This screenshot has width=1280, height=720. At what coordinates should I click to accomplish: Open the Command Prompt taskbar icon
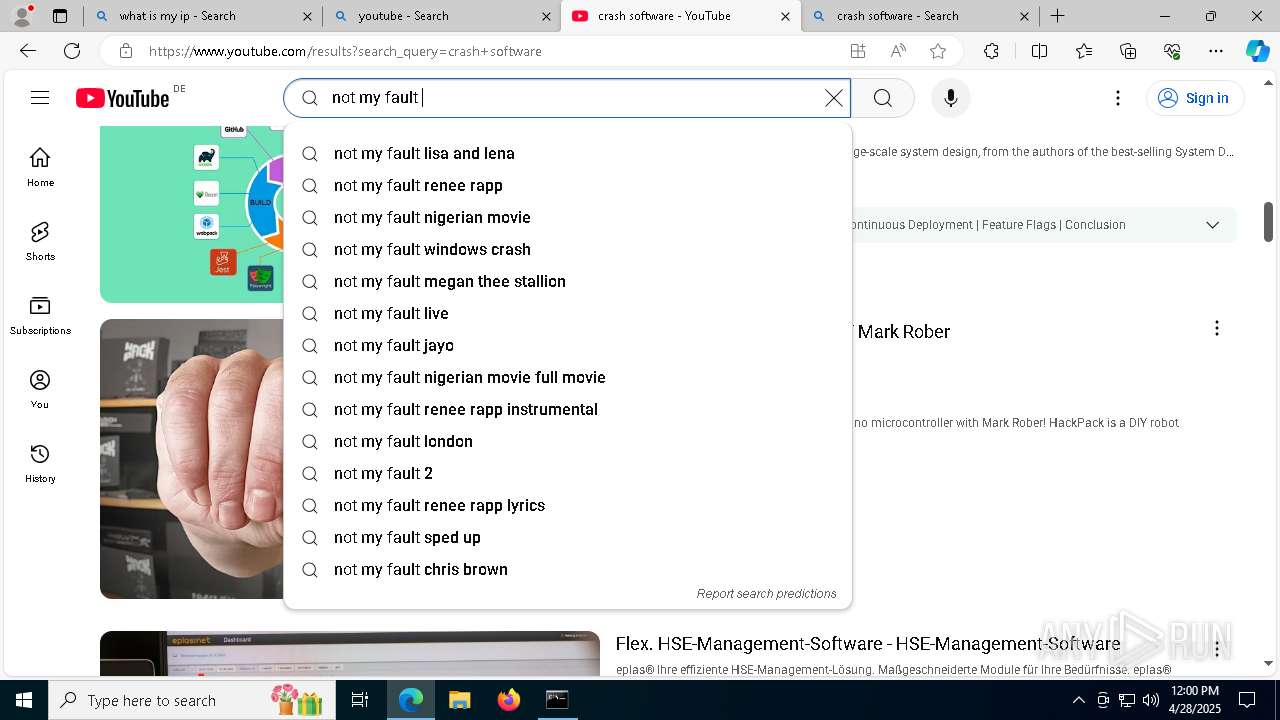tap(557, 700)
